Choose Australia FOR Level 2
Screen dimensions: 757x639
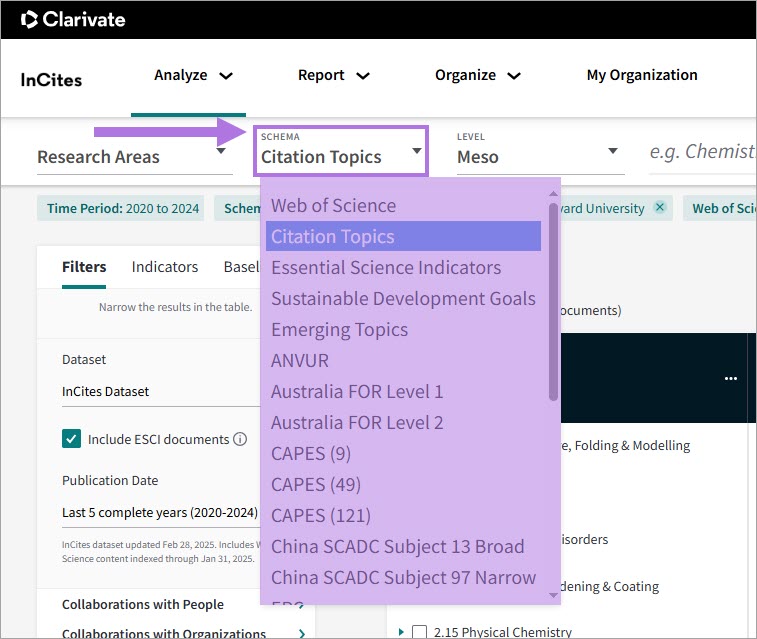[x=403, y=422]
